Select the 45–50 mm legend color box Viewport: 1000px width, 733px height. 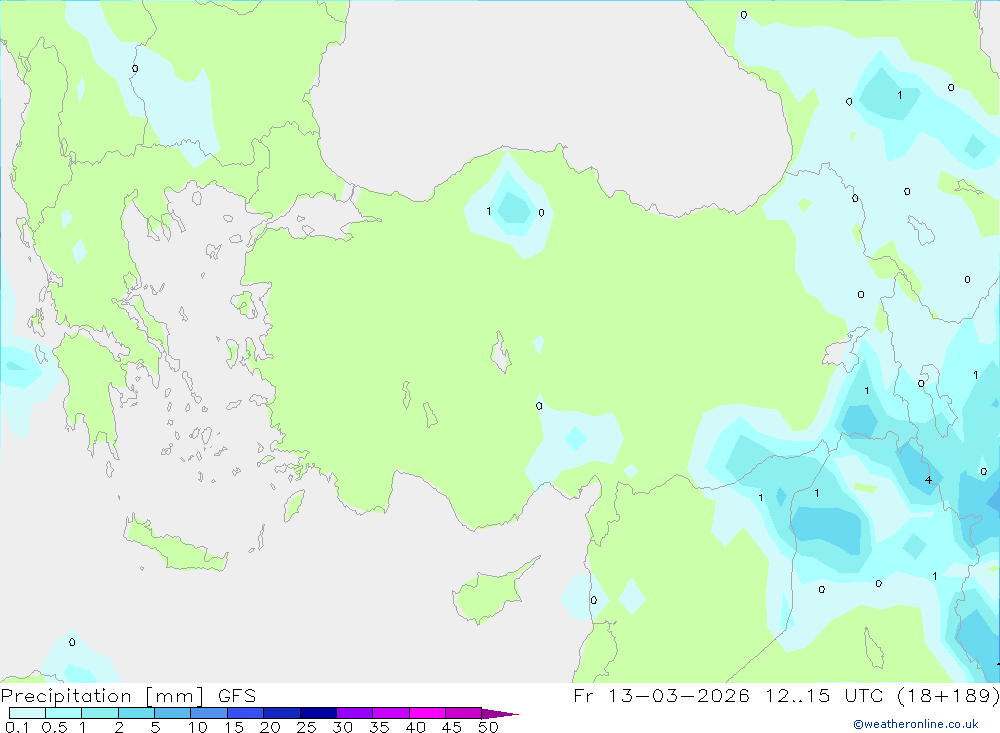click(463, 713)
